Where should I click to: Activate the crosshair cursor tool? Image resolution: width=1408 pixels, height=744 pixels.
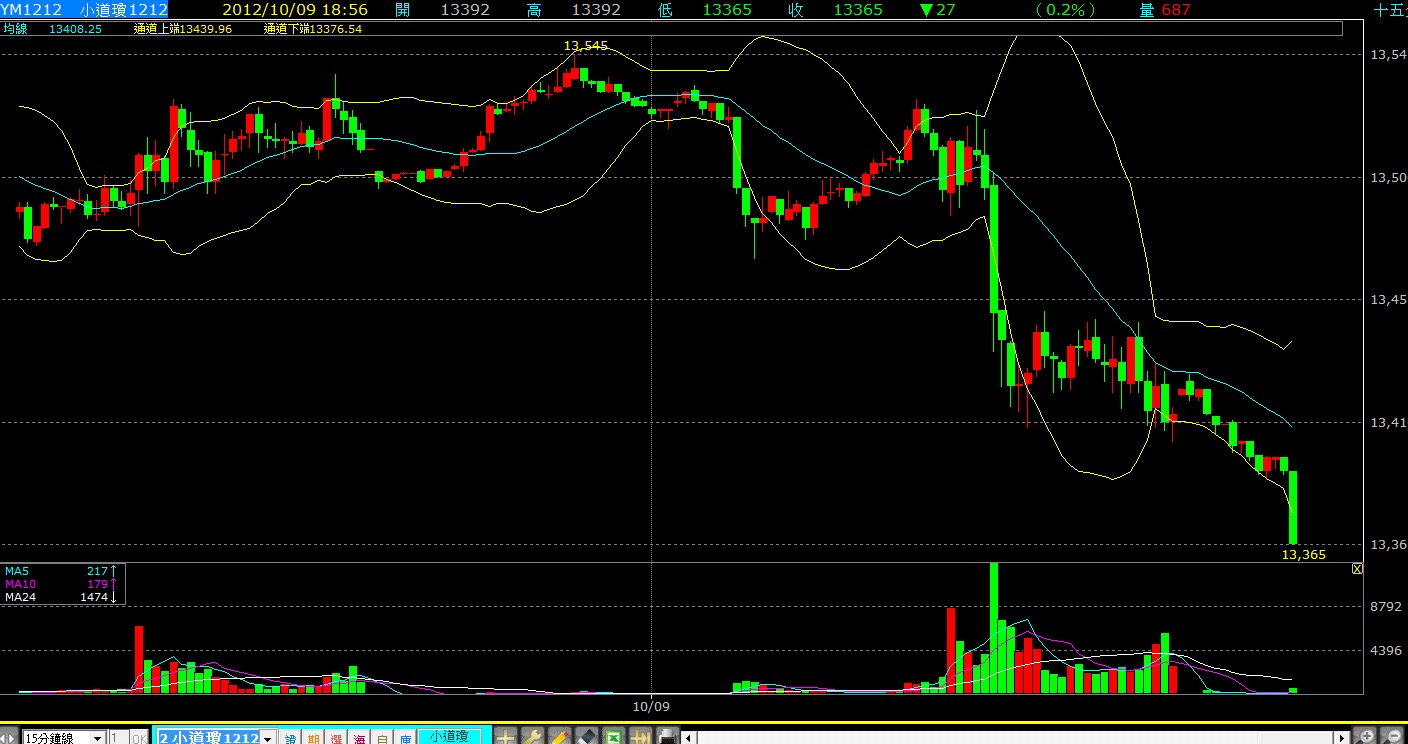506,737
